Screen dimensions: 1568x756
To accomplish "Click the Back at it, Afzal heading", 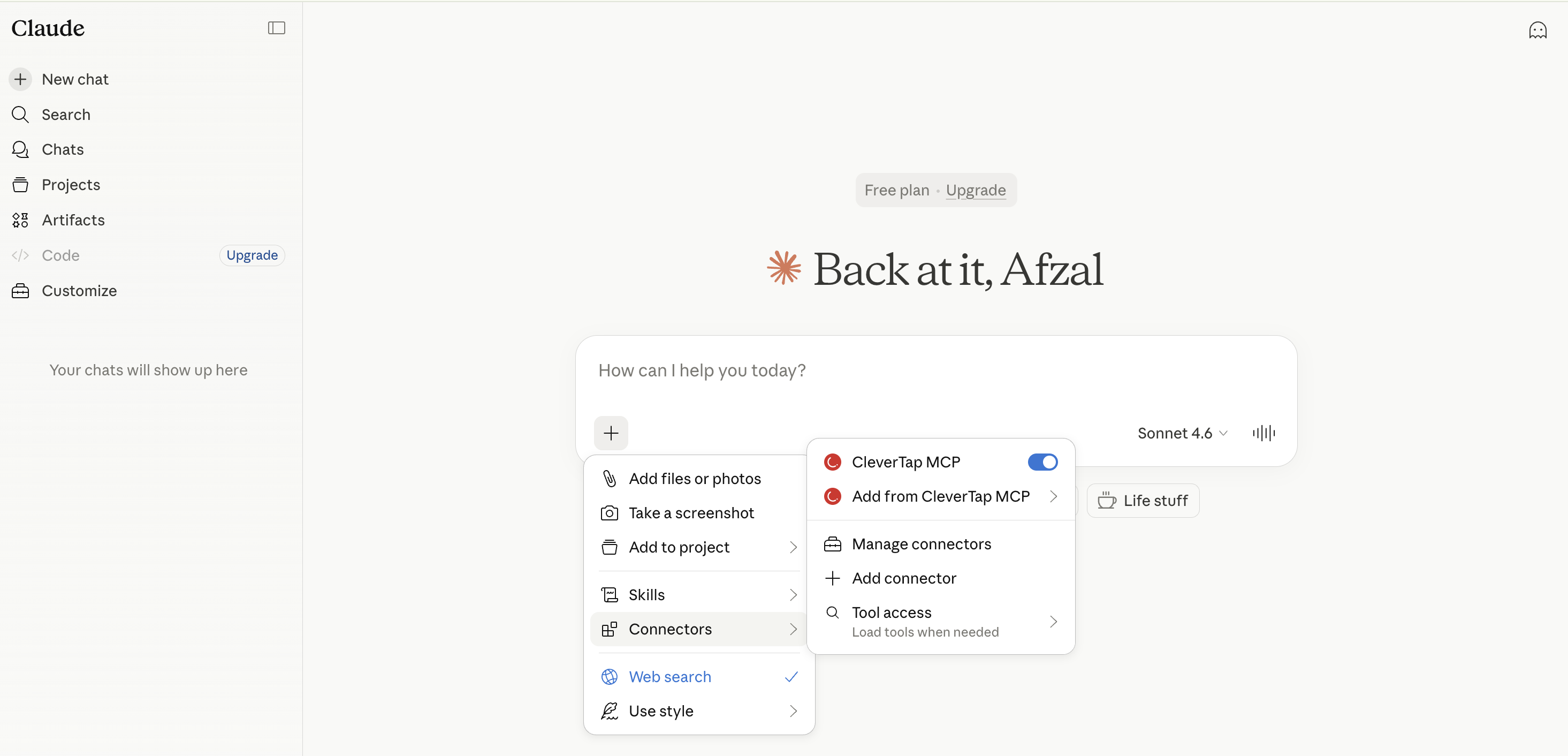I will 958,269.
